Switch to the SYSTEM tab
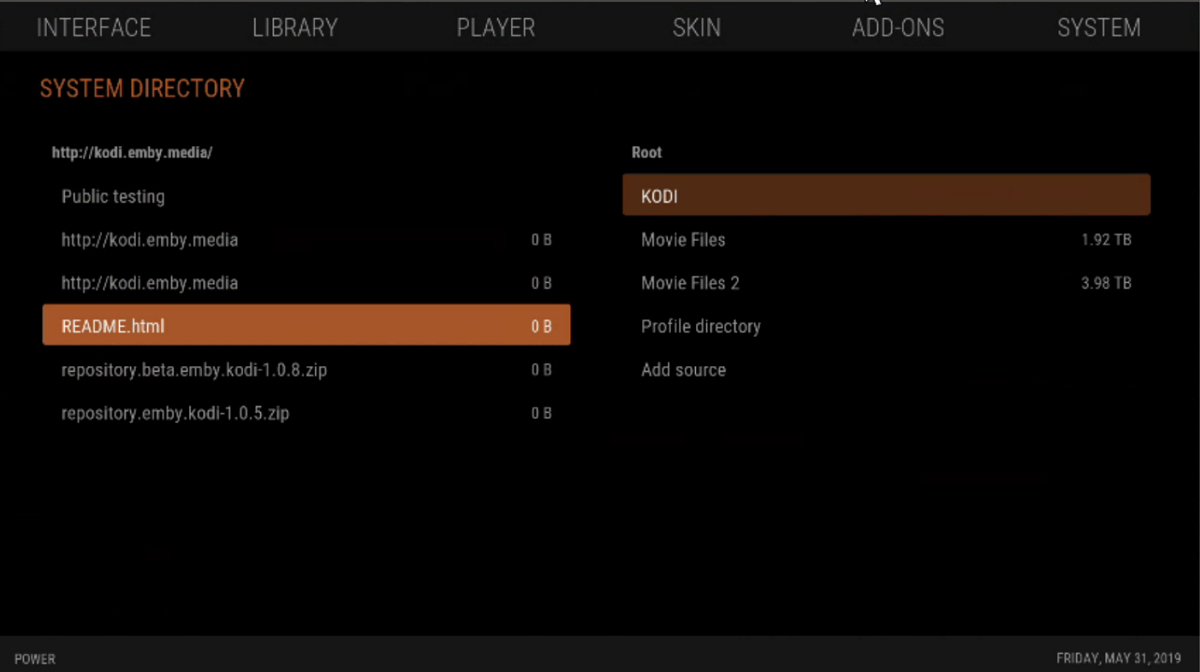This screenshot has height=672, width=1200. coord(1099,28)
